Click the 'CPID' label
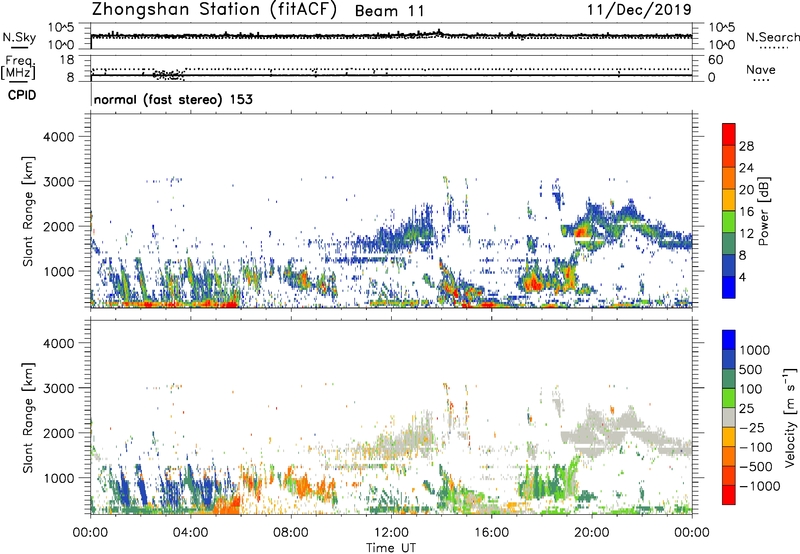This screenshot has height=554, width=800. coord(22,95)
